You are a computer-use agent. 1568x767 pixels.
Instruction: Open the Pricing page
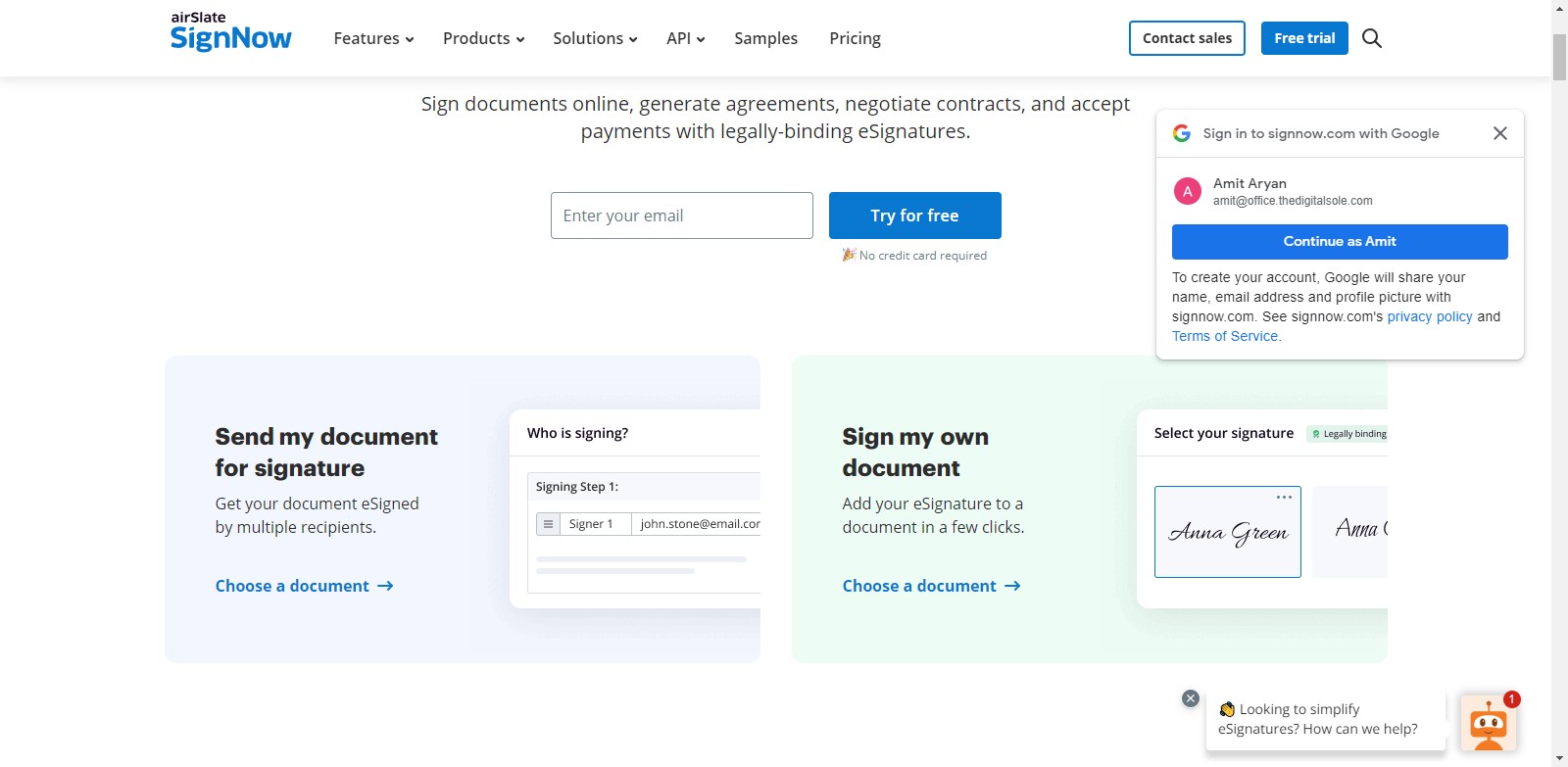(855, 38)
